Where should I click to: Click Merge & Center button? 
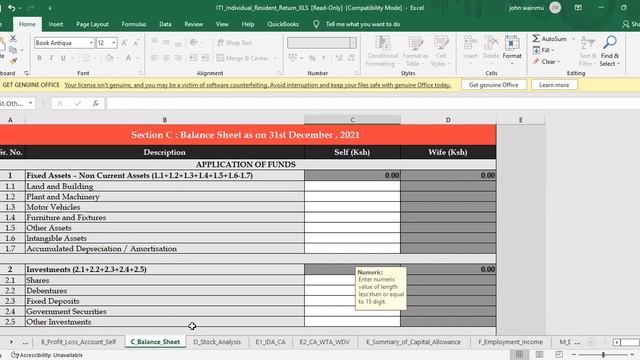[x=242, y=58]
